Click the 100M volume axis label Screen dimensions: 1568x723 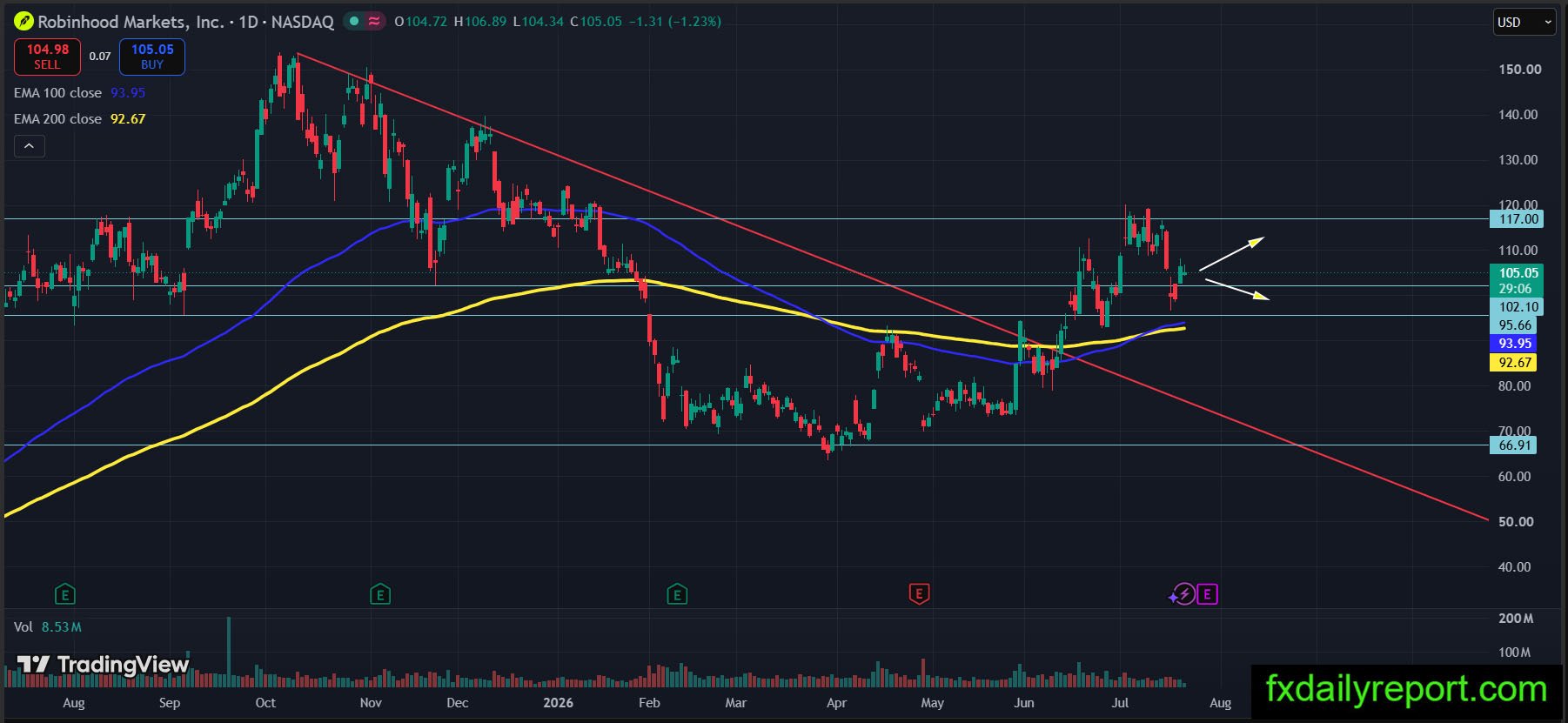tap(1515, 653)
